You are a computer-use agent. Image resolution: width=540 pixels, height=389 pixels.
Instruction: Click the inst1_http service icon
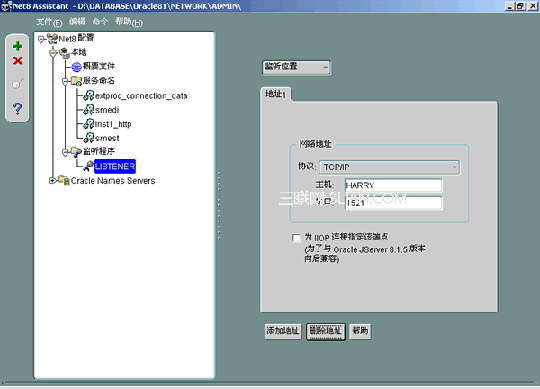[x=89, y=124]
